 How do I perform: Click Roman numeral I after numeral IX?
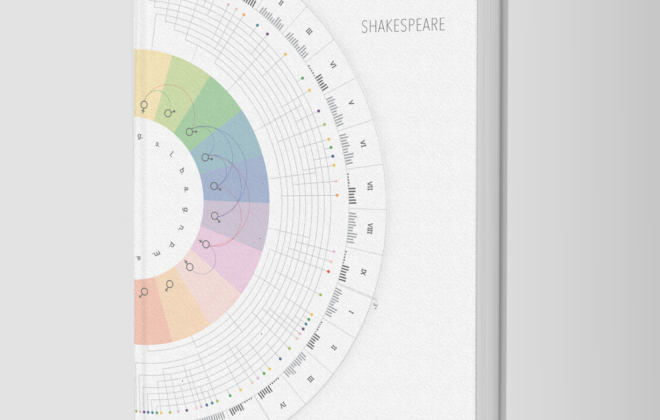(x=351, y=312)
